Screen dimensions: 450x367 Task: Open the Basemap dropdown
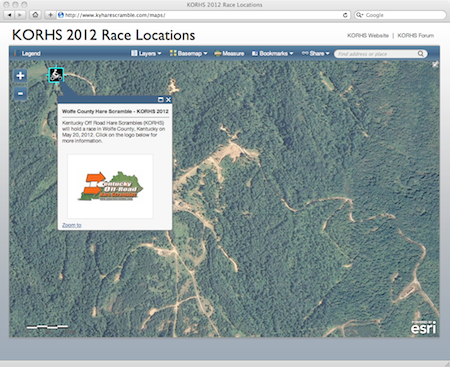tap(188, 53)
